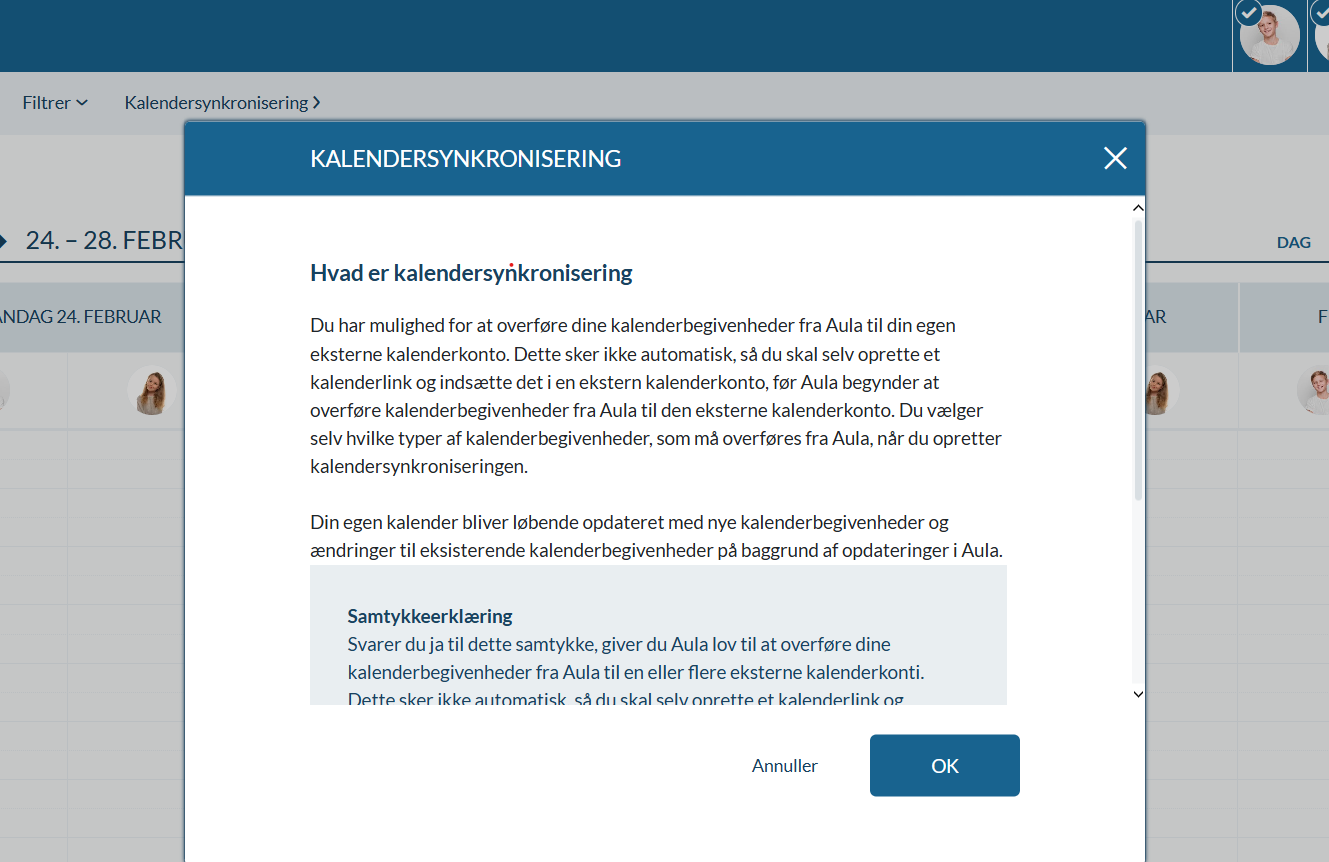This screenshot has height=862, width=1329.
Task: Toggle checkmark on rightmost partially visible profile
Action: [1322, 13]
